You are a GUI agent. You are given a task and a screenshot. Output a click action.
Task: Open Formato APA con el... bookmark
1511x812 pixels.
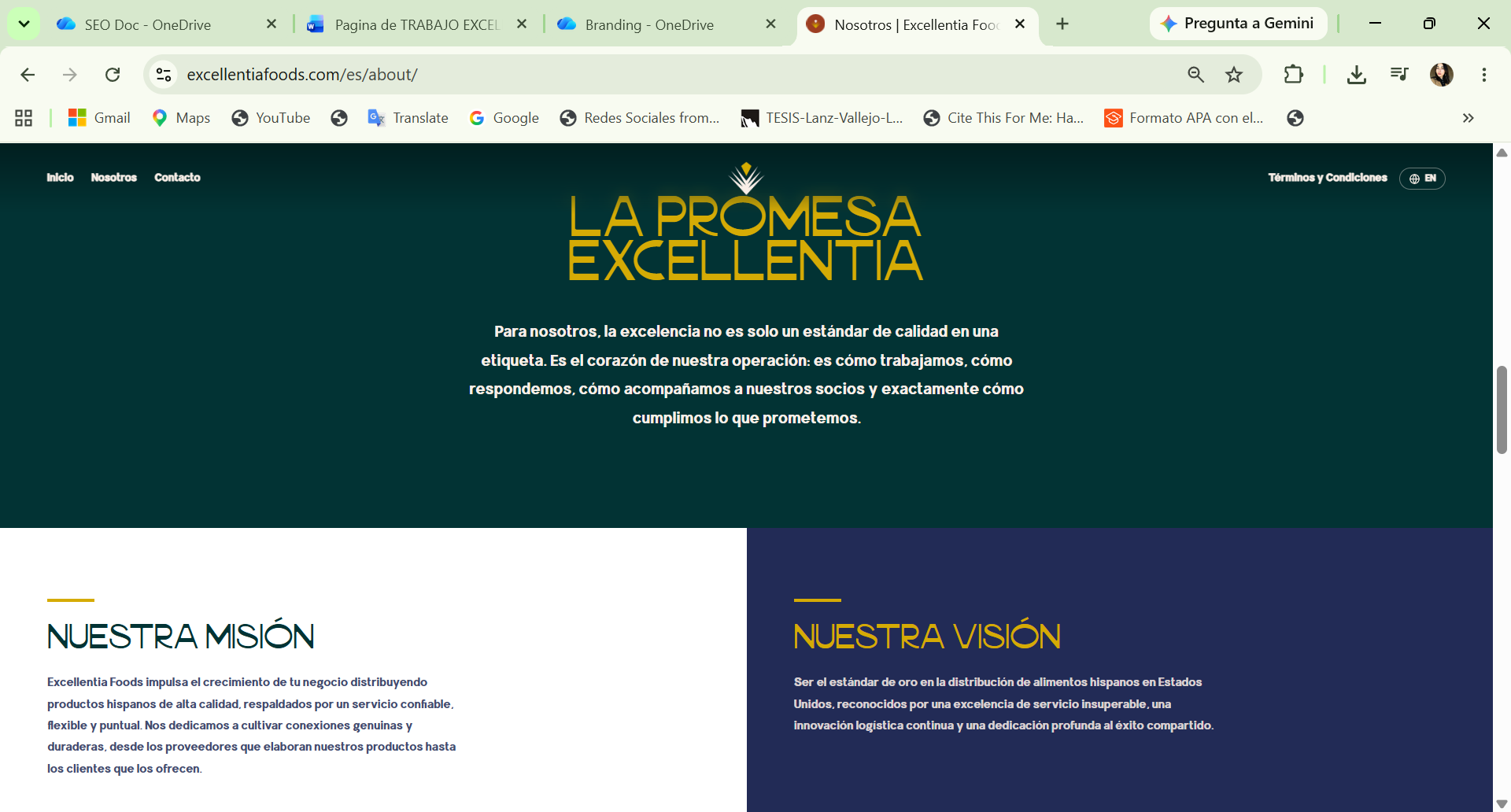tap(1184, 118)
